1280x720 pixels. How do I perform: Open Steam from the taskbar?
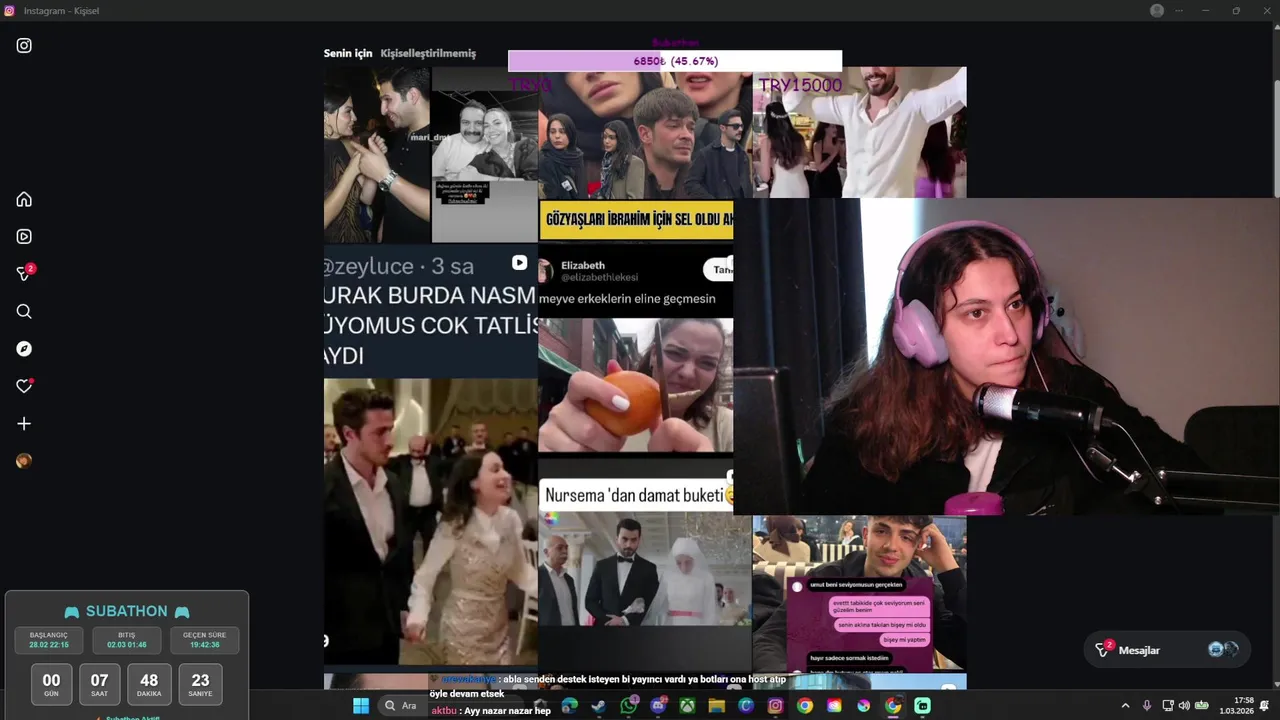(x=598, y=706)
